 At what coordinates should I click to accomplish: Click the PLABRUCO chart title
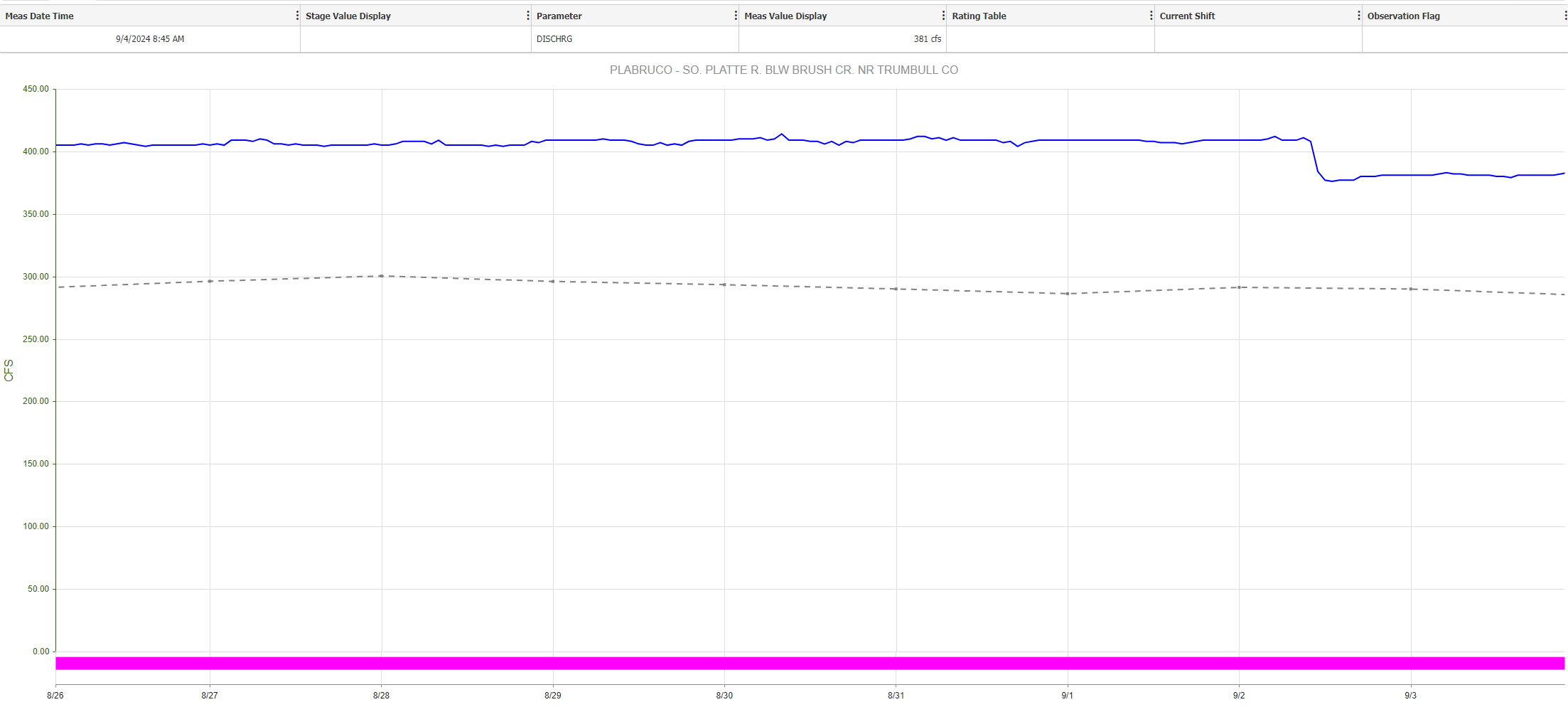783,70
